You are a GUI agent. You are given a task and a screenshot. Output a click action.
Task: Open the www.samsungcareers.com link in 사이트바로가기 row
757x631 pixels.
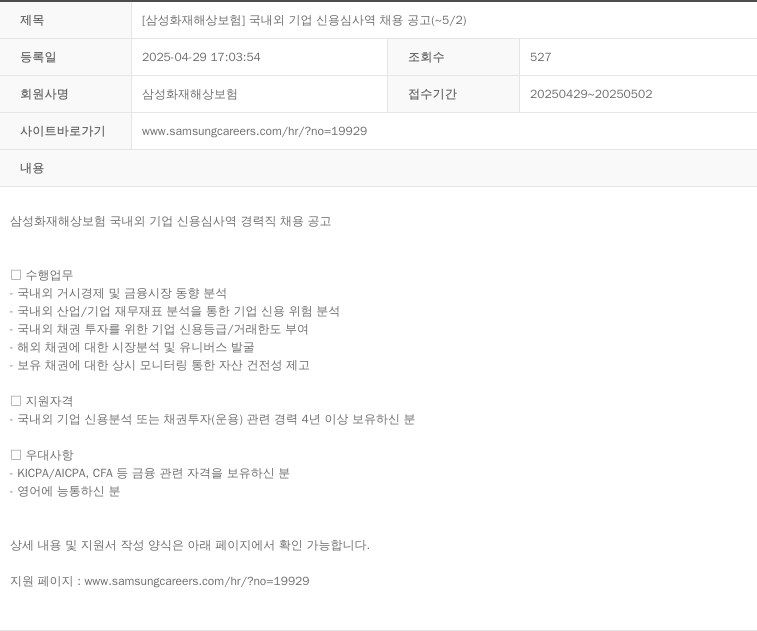pos(254,131)
